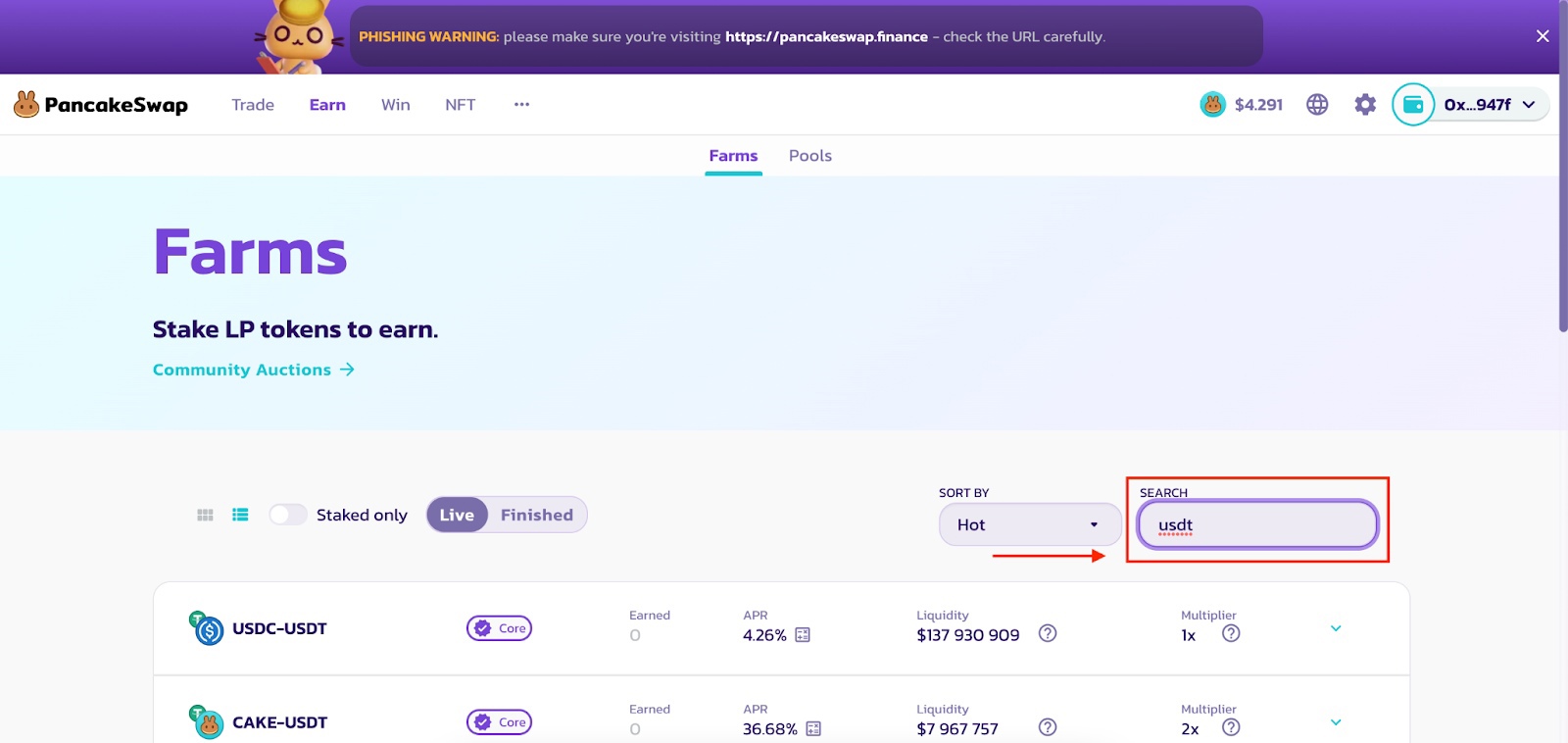The width and height of the screenshot is (1568, 743).
Task: Expand the CAKE-USDT farm row
Action: (x=1336, y=722)
